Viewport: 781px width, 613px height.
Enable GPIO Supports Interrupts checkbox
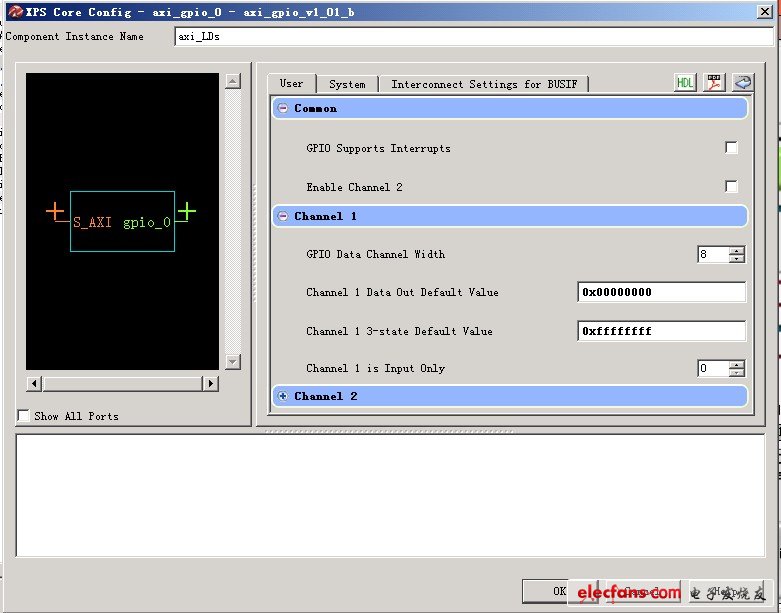pyautogui.click(x=731, y=148)
